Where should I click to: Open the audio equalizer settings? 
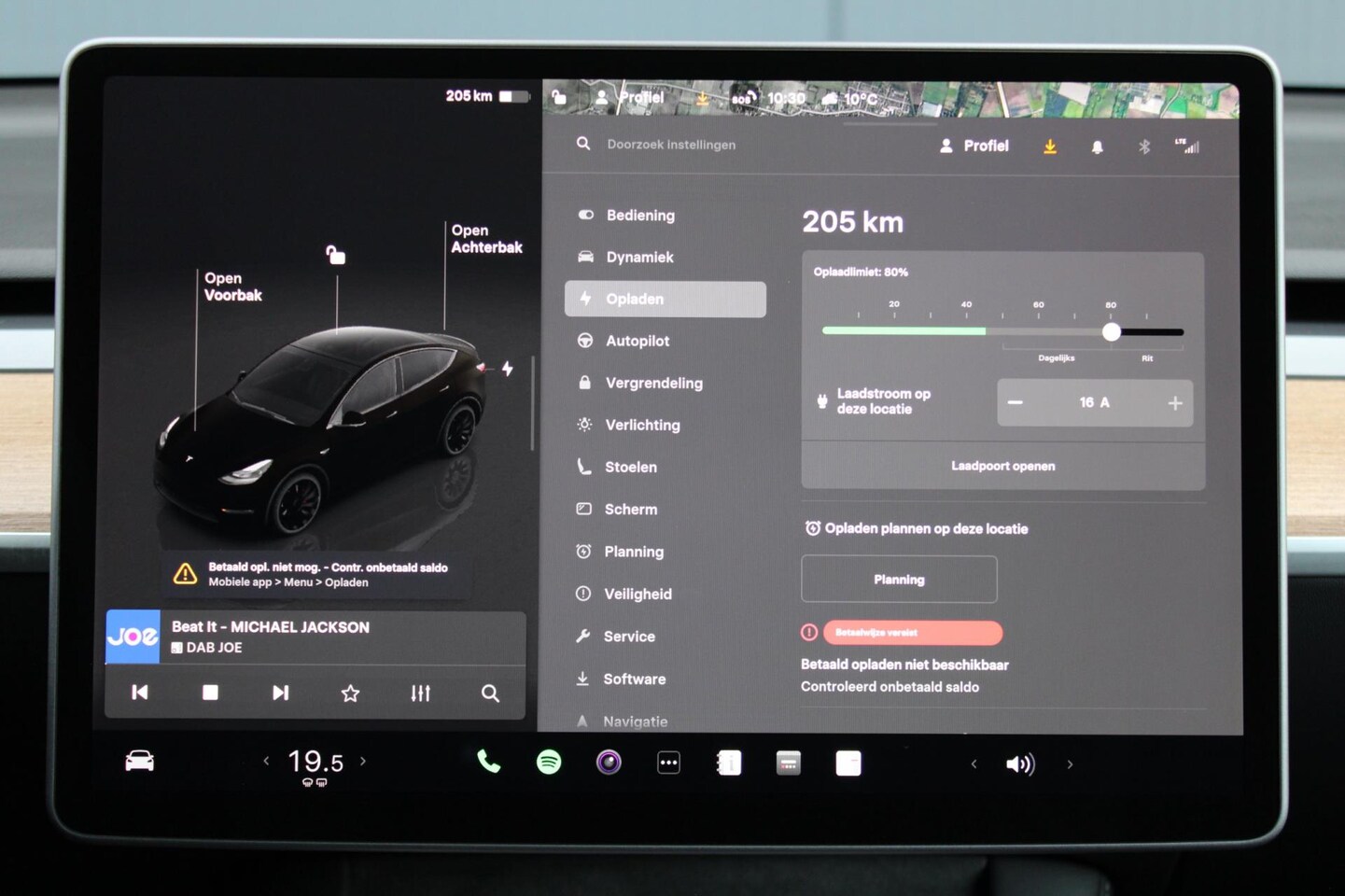click(x=420, y=693)
